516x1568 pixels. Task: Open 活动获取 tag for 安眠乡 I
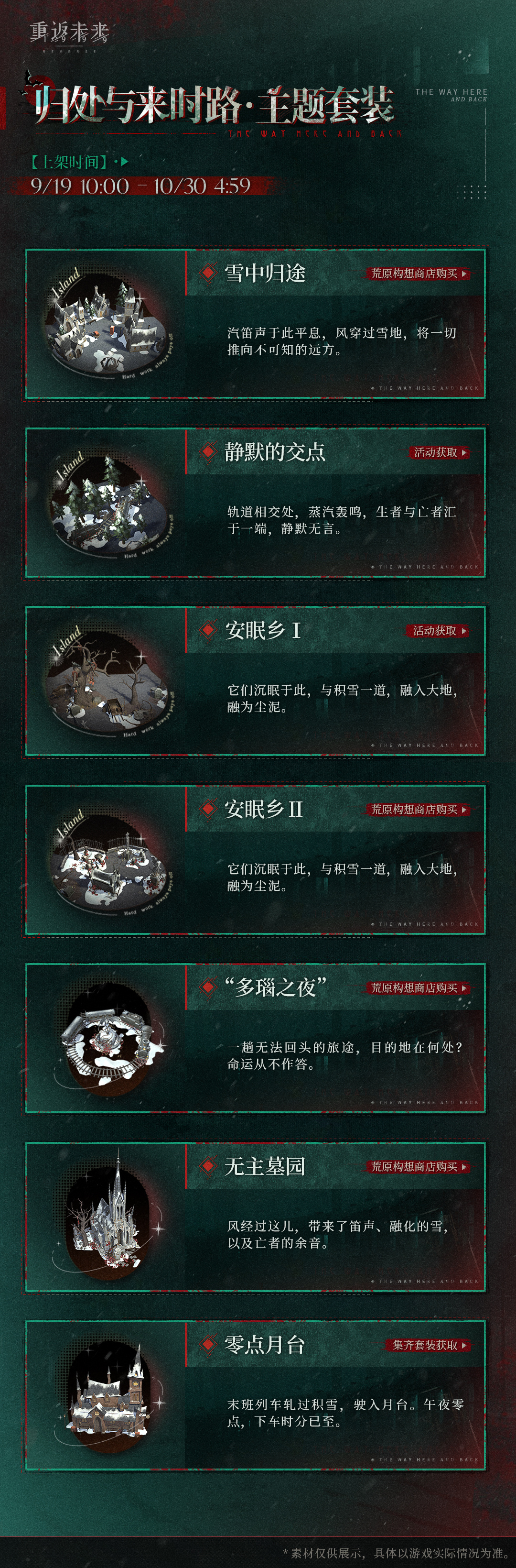pyautogui.click(x=439, y=631)
